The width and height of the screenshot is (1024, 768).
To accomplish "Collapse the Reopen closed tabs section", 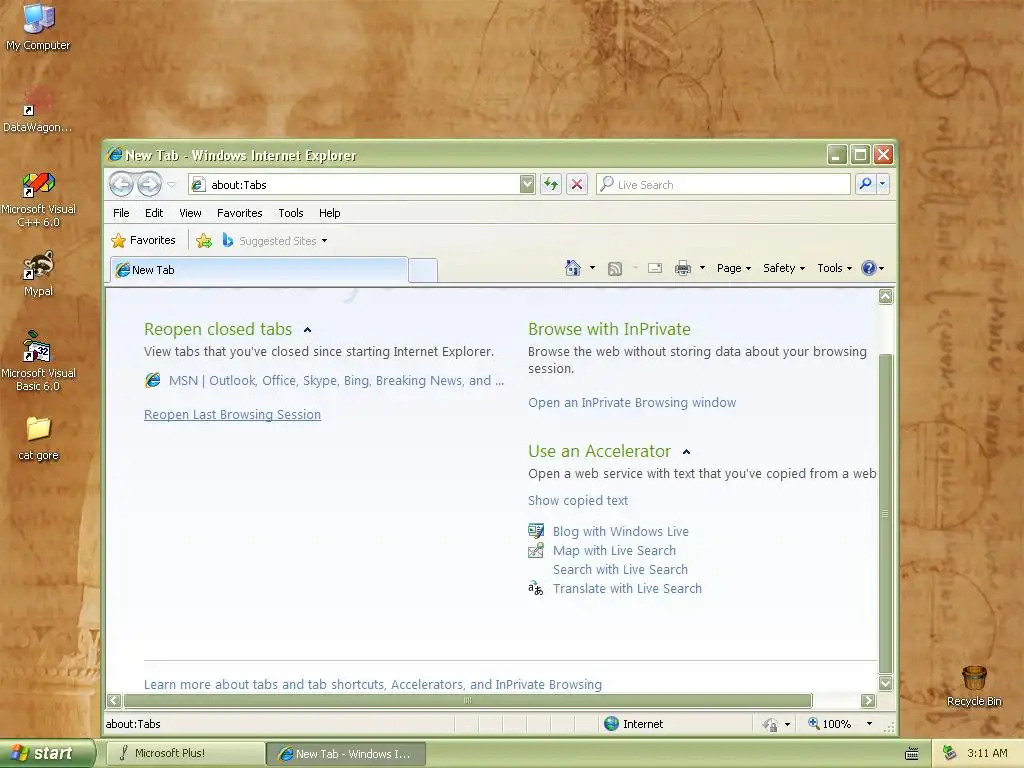I will [307, 330].
